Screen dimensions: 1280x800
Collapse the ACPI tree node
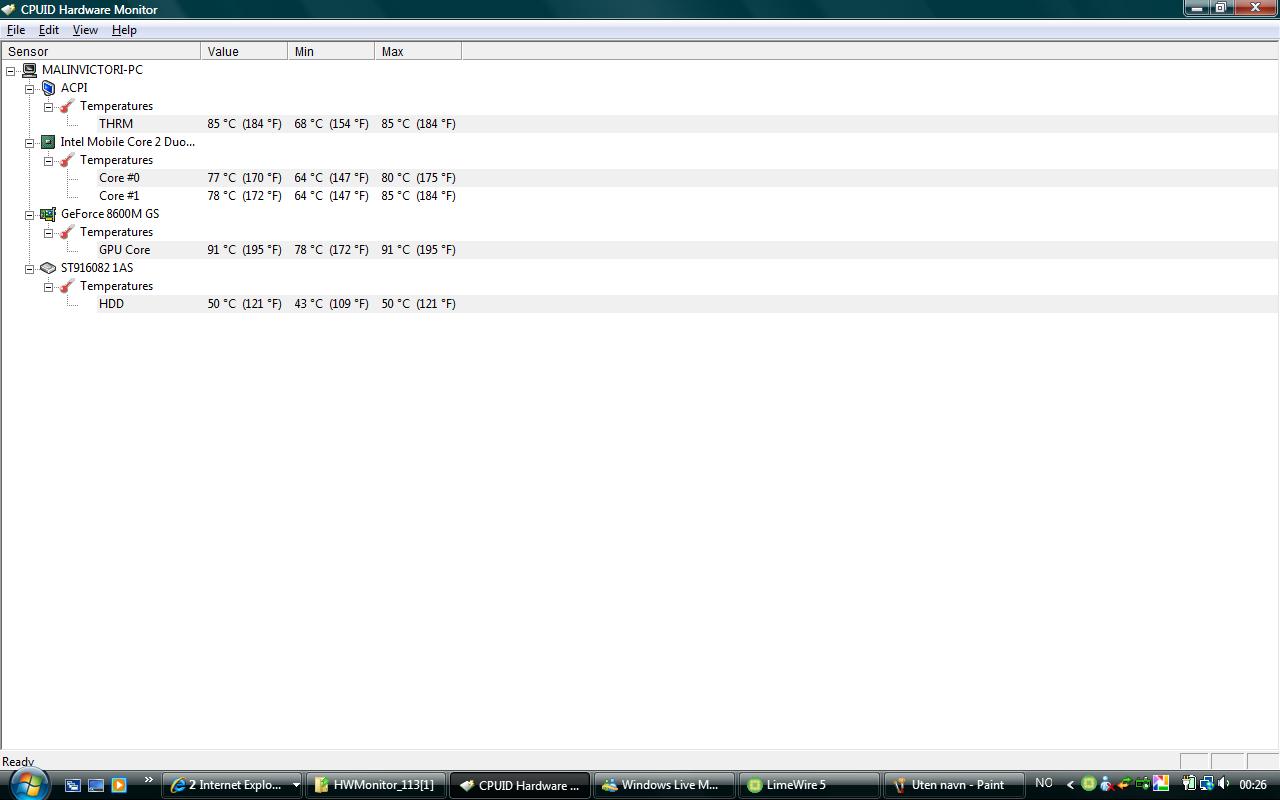pos(30,88)
